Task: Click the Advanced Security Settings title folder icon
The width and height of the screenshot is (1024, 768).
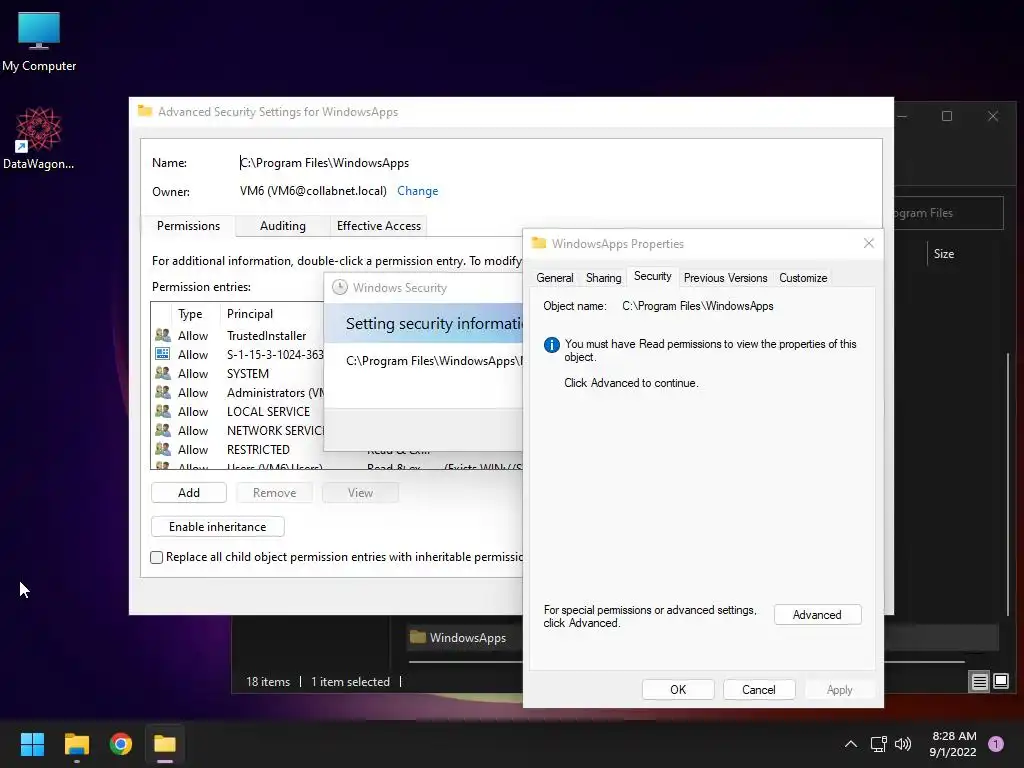Action: 145,111
